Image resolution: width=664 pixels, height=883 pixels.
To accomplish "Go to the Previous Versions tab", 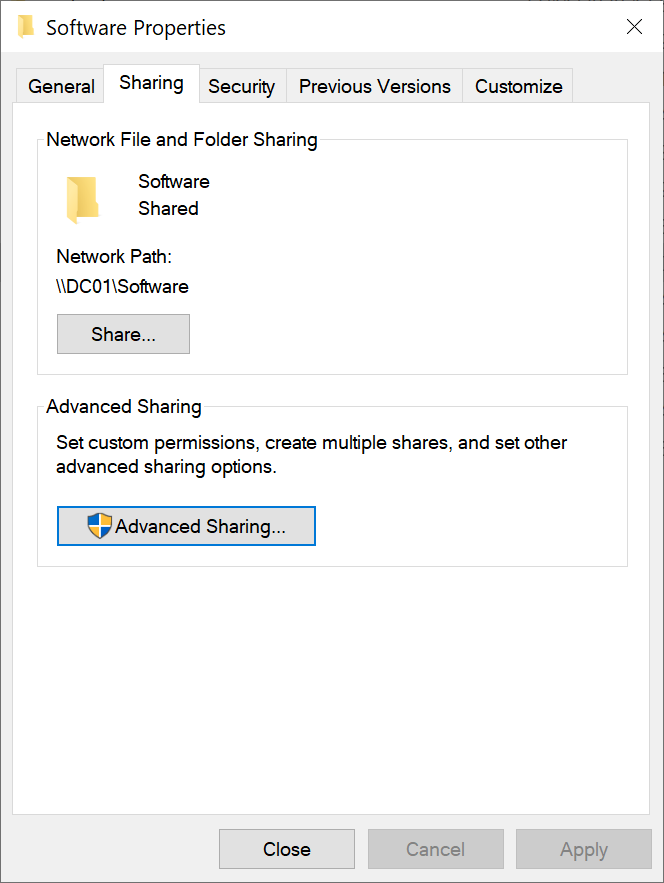I will click(374, 87).
